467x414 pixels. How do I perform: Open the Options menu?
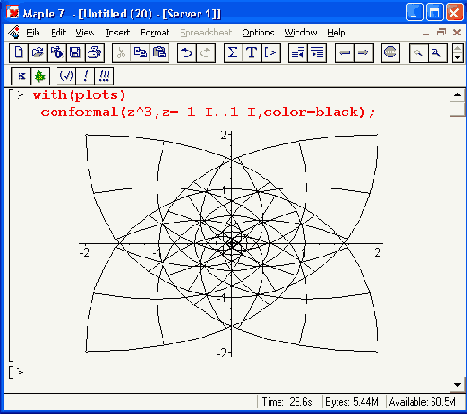(x=258, y=32)
